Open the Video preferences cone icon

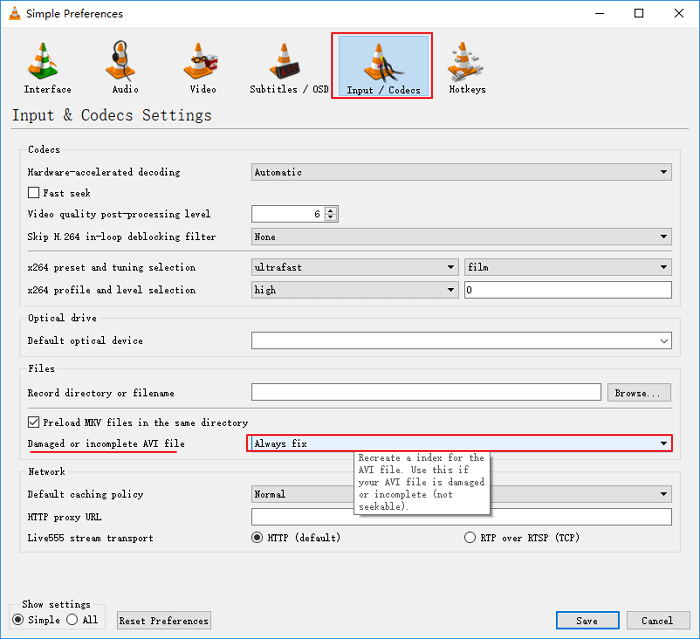pyautogui.click(x=200, y=61)
